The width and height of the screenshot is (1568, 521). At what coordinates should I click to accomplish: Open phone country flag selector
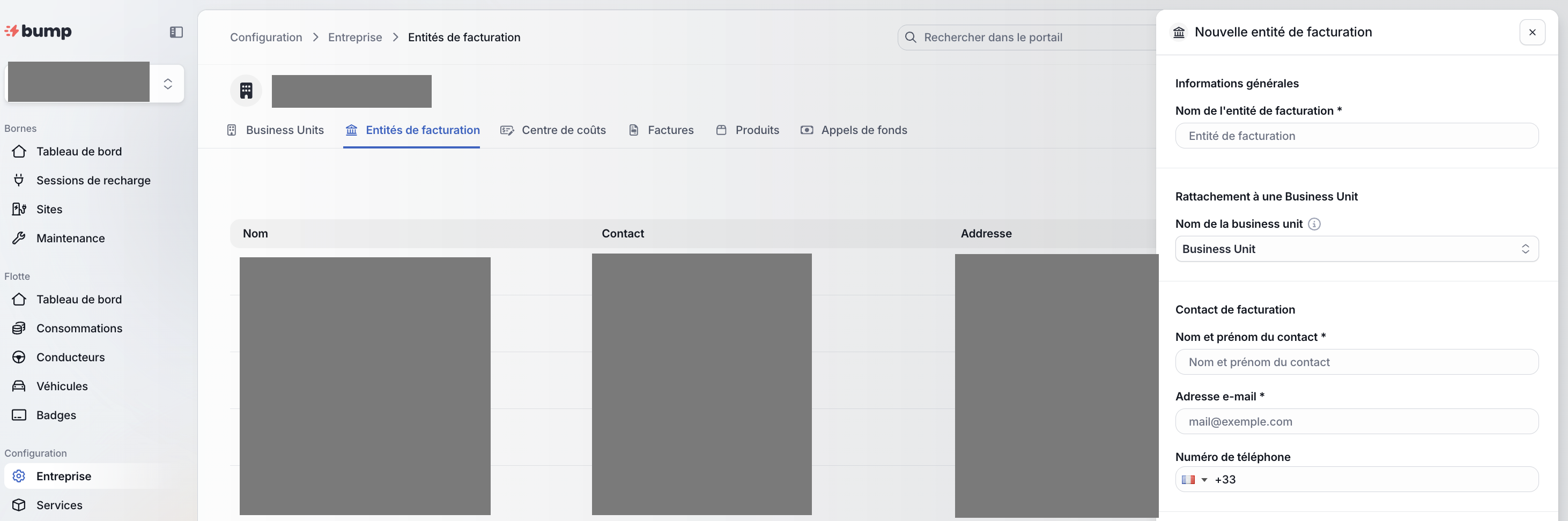pos(1194,480)
